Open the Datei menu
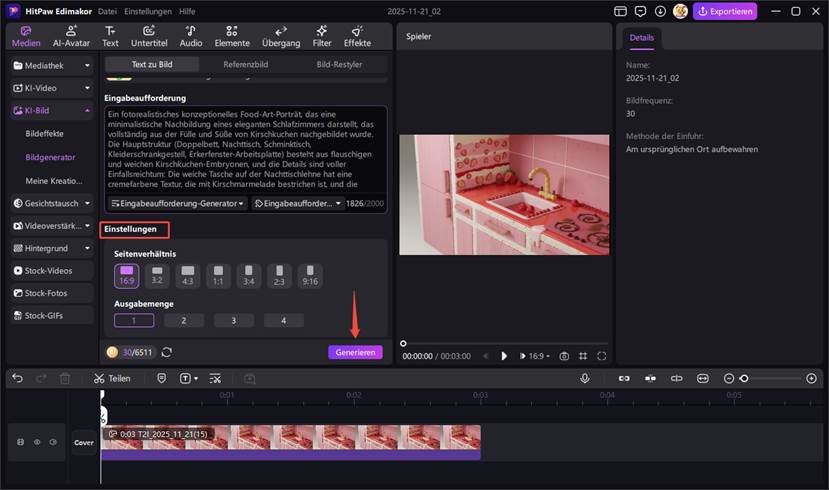Screen dimensions: 829x490 tap(108, 11)
